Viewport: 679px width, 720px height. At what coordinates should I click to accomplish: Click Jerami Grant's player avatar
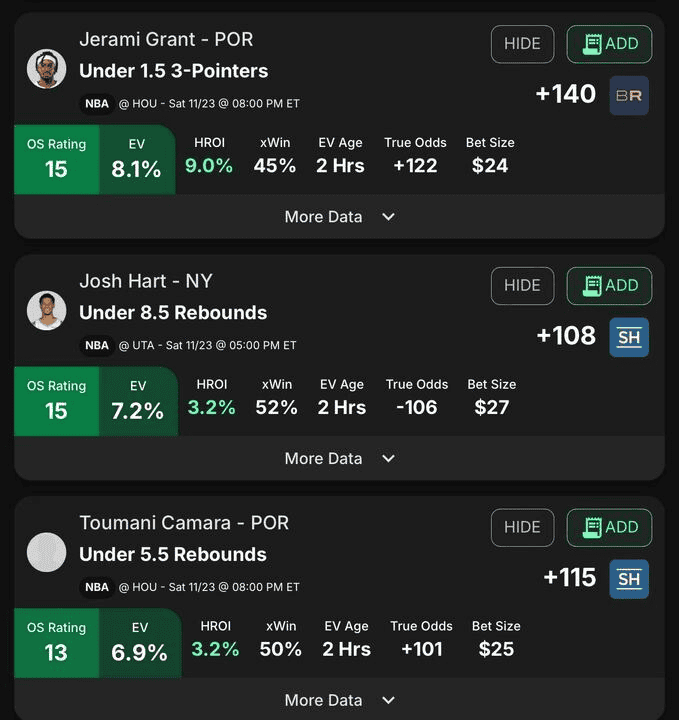pos(46,69)
